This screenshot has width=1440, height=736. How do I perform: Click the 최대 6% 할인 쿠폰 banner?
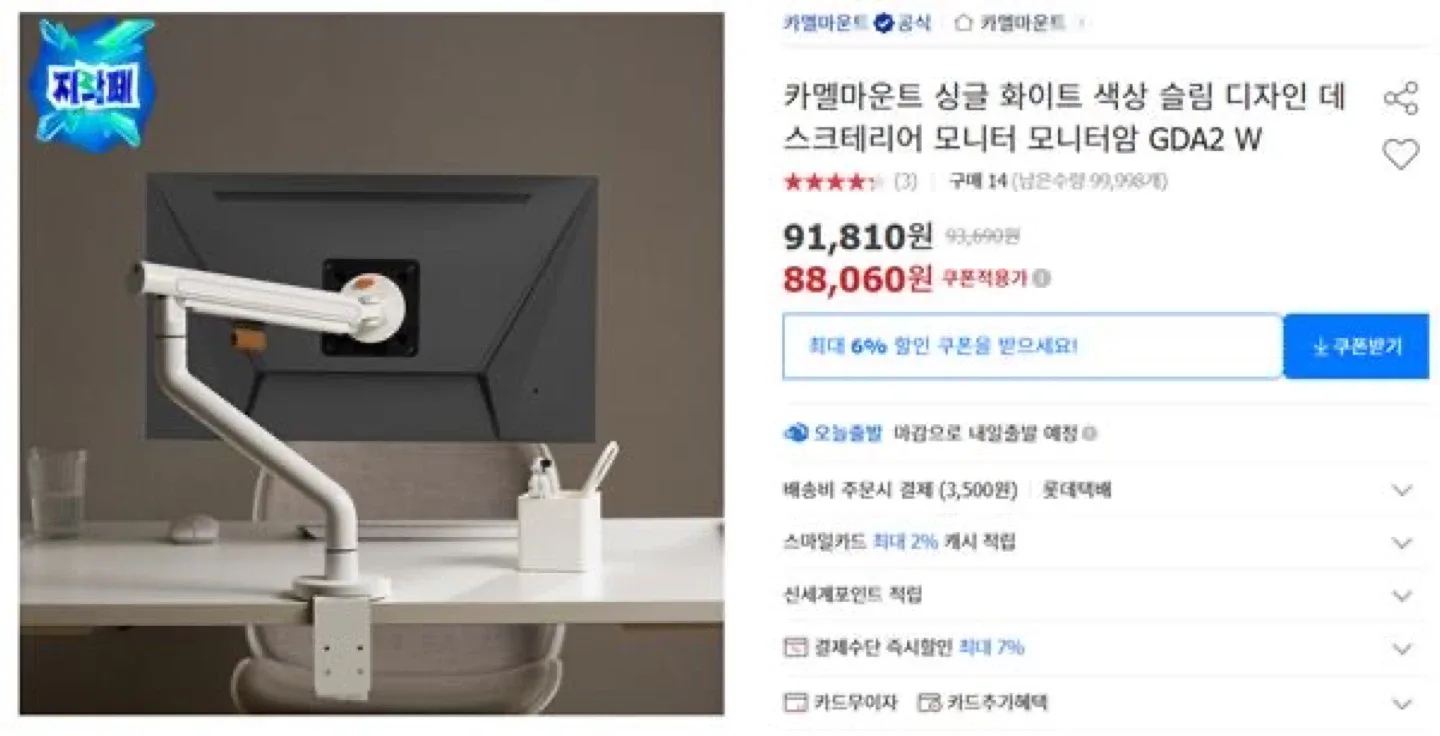click(x=1032, y=346)
